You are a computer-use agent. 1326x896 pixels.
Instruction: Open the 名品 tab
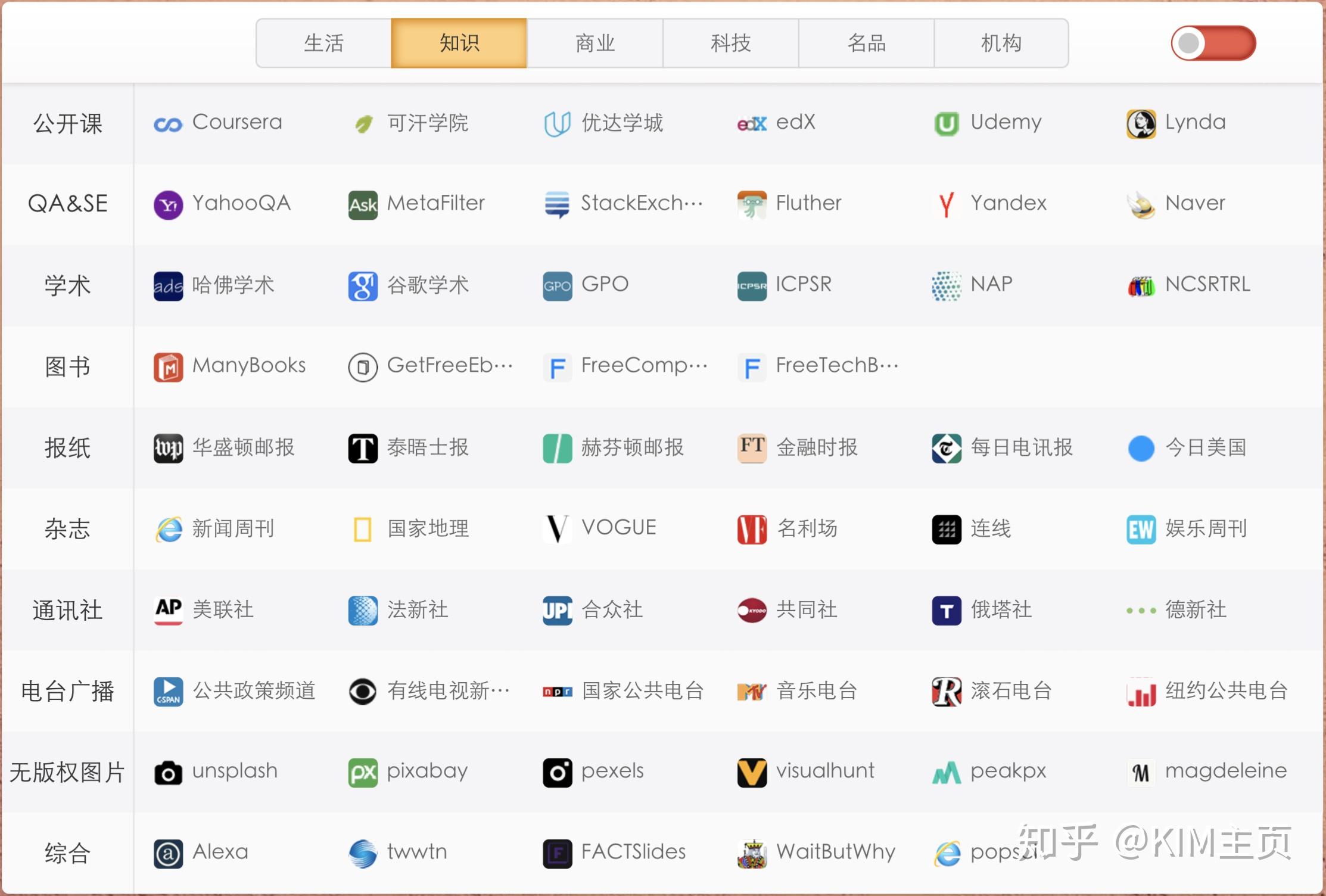(x=866, y=43)
